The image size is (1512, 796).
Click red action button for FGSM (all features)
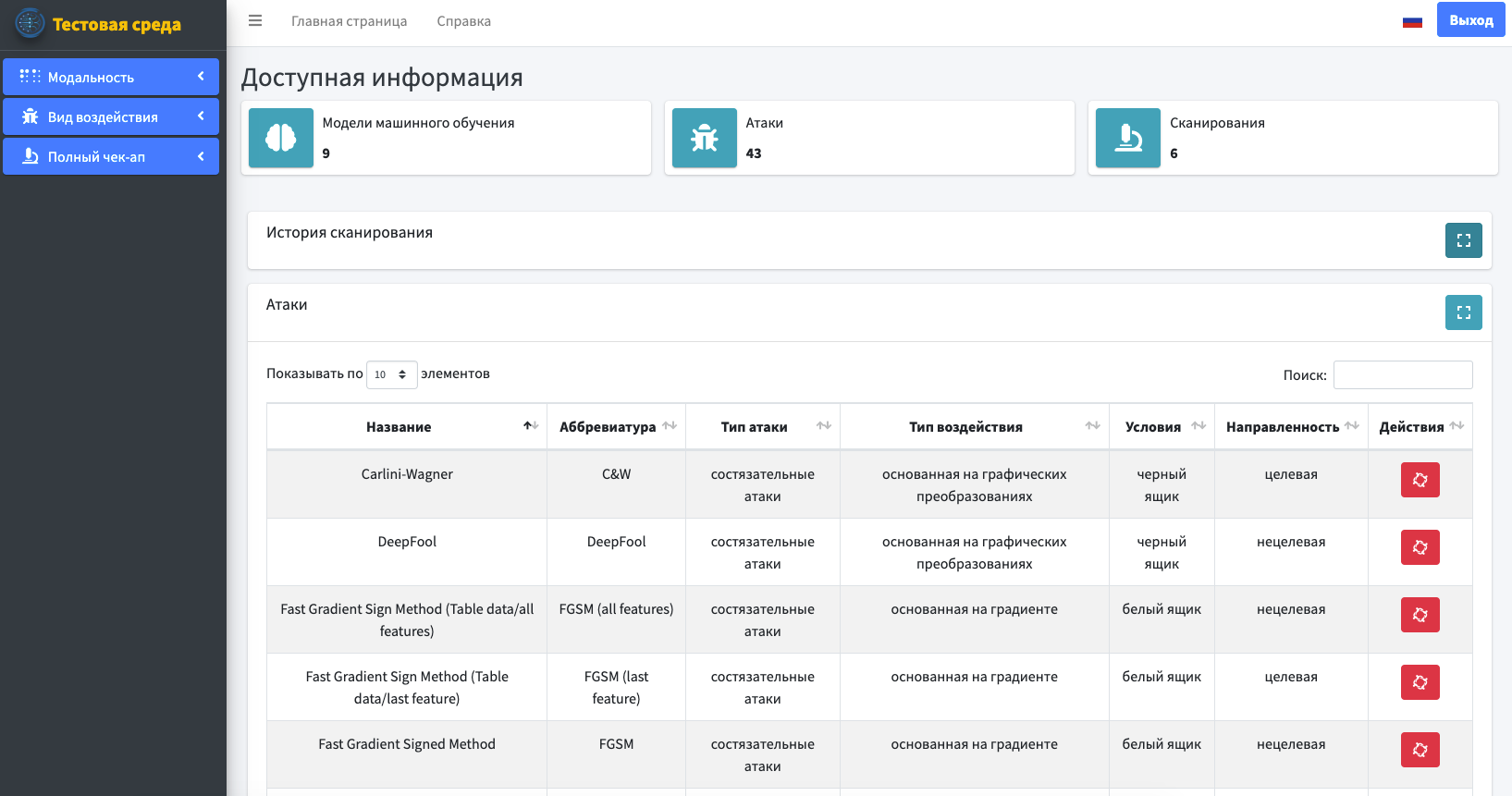1420,615
